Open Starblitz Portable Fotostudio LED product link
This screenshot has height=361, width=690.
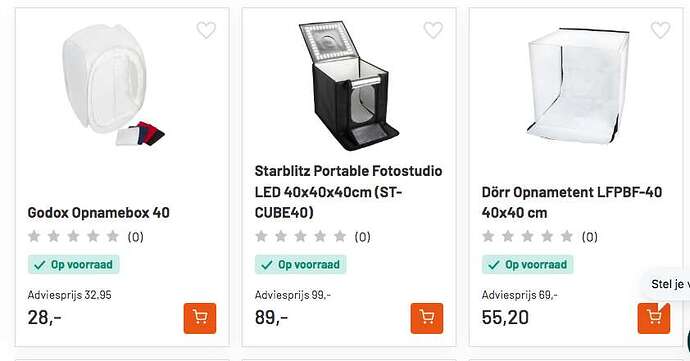coord(349,192)
